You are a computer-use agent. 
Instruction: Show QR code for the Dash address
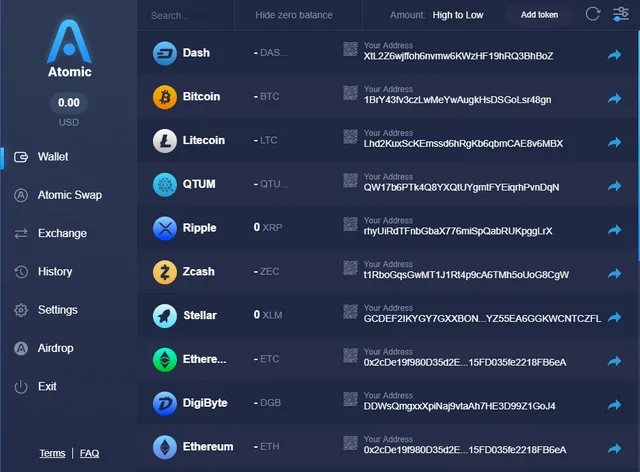(350, 49)
